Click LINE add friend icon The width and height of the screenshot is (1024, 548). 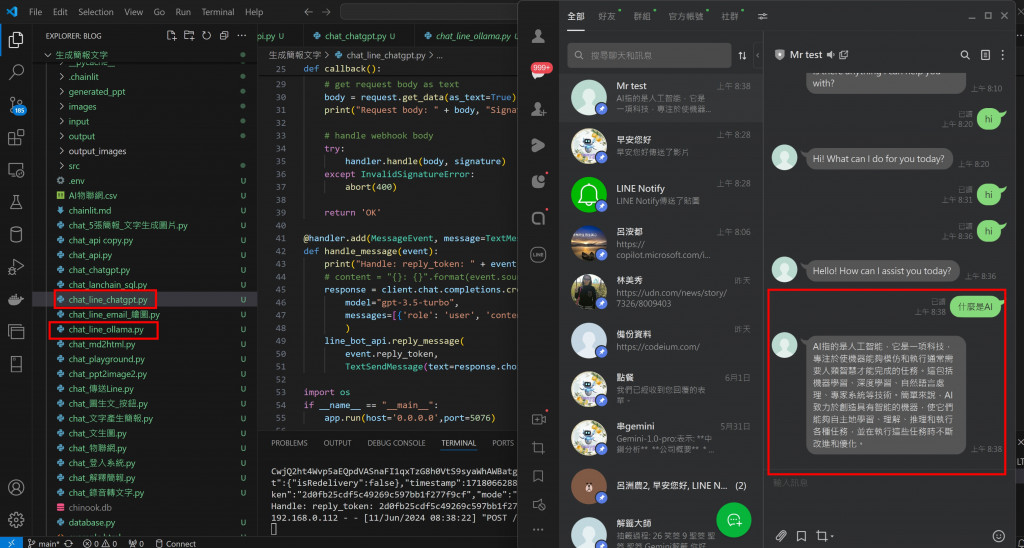(538, 109)
